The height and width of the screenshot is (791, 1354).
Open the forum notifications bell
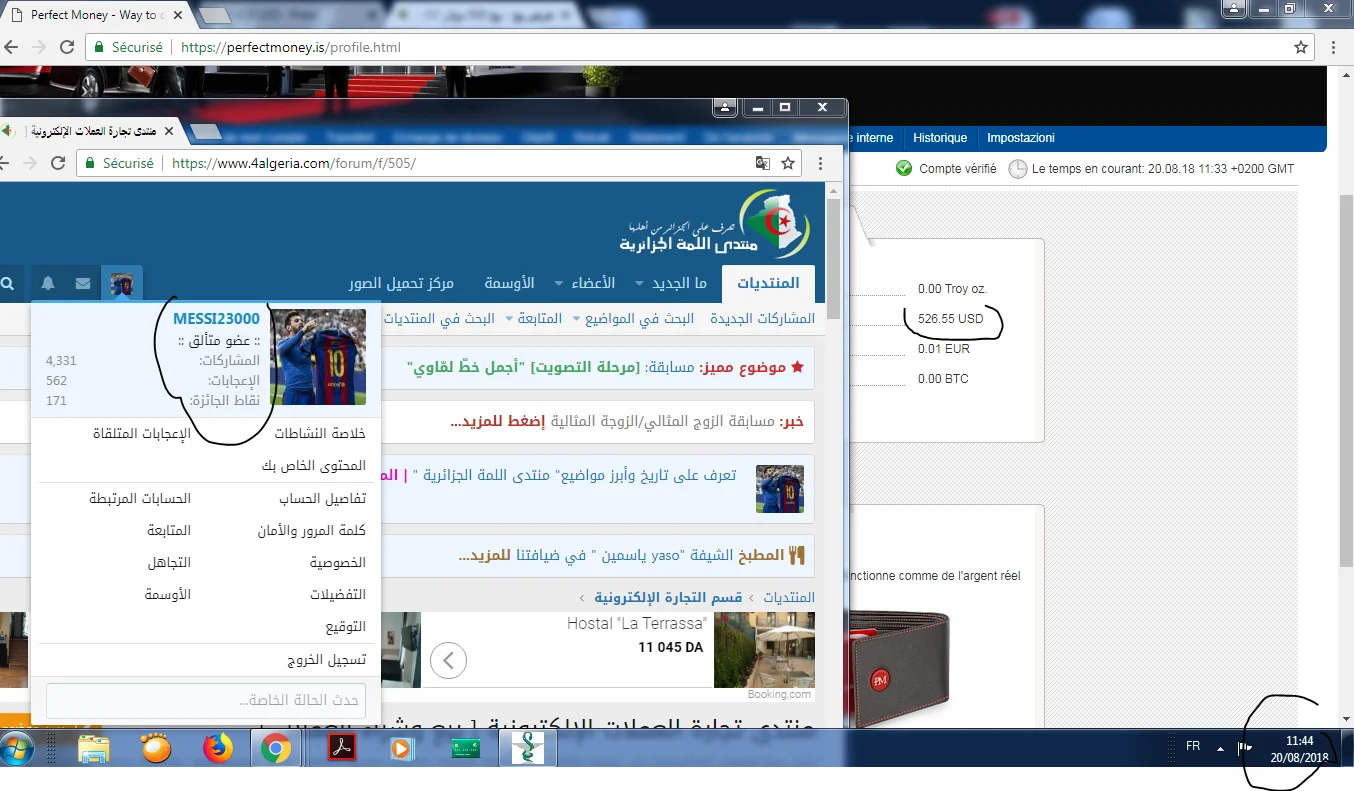pyautogui.click(x=48, y=284)
